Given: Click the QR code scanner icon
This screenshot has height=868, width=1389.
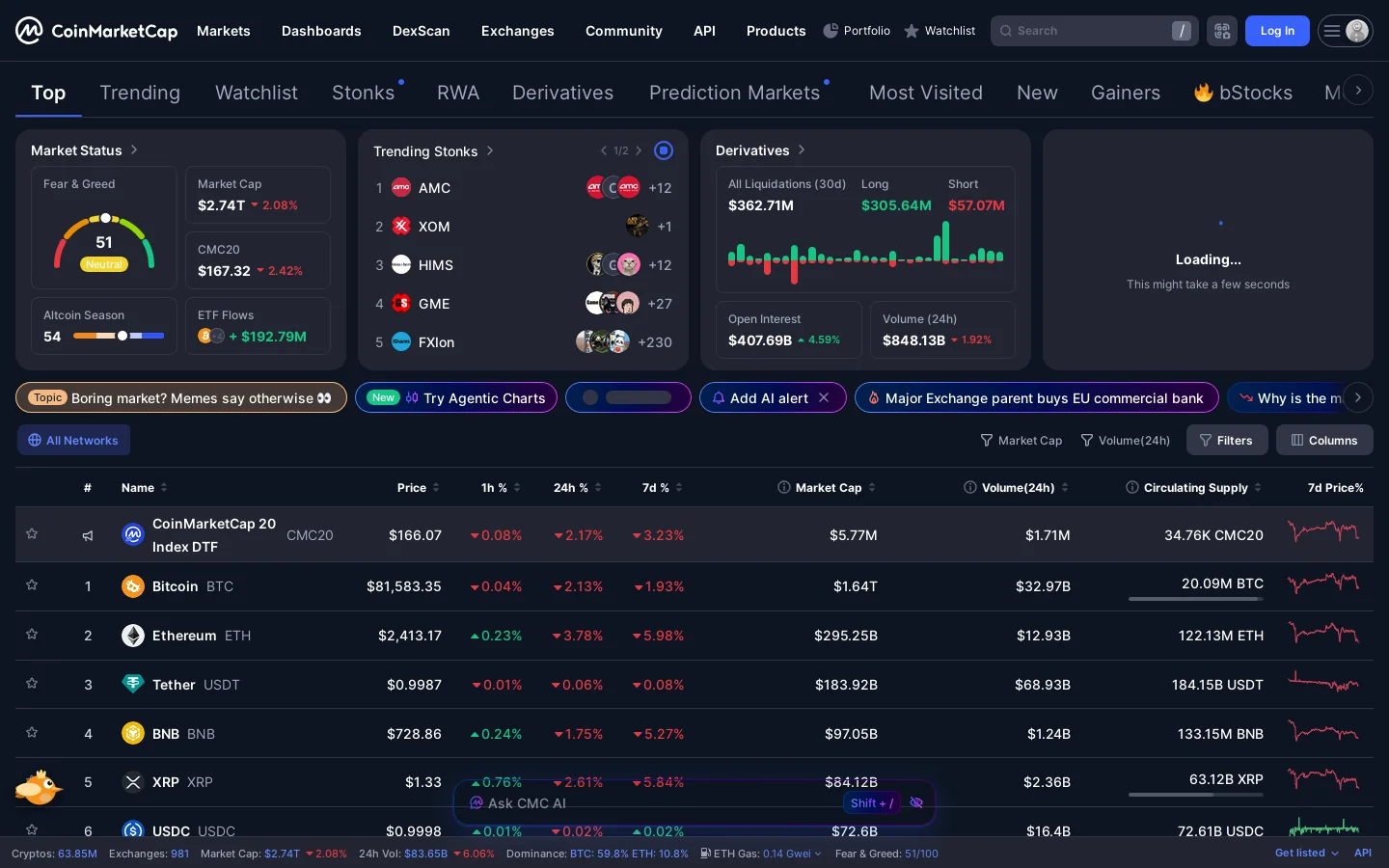Looking at the screenshot, I should [x=1222, y=31].
